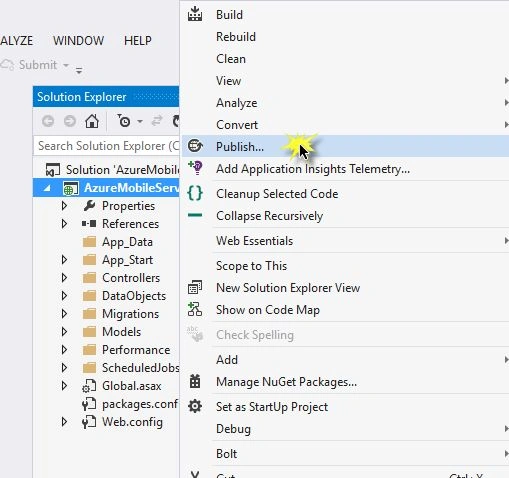Select the ScheduledJobs folder label

(140, 368)
